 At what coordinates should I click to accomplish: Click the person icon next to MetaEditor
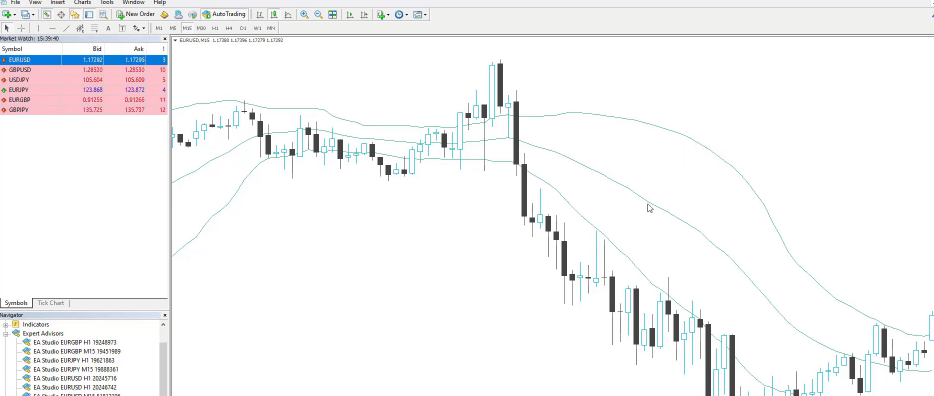point(178,14)
